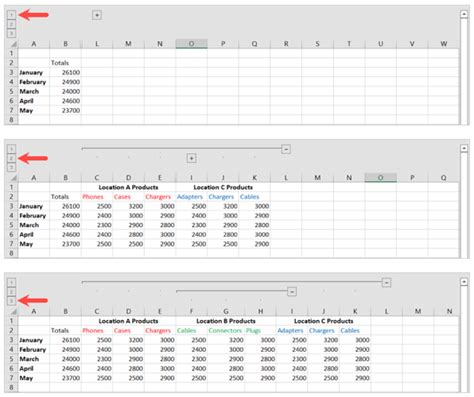Select the green 'Plugs' cell

pyautogui.click(x=260, y=331)
